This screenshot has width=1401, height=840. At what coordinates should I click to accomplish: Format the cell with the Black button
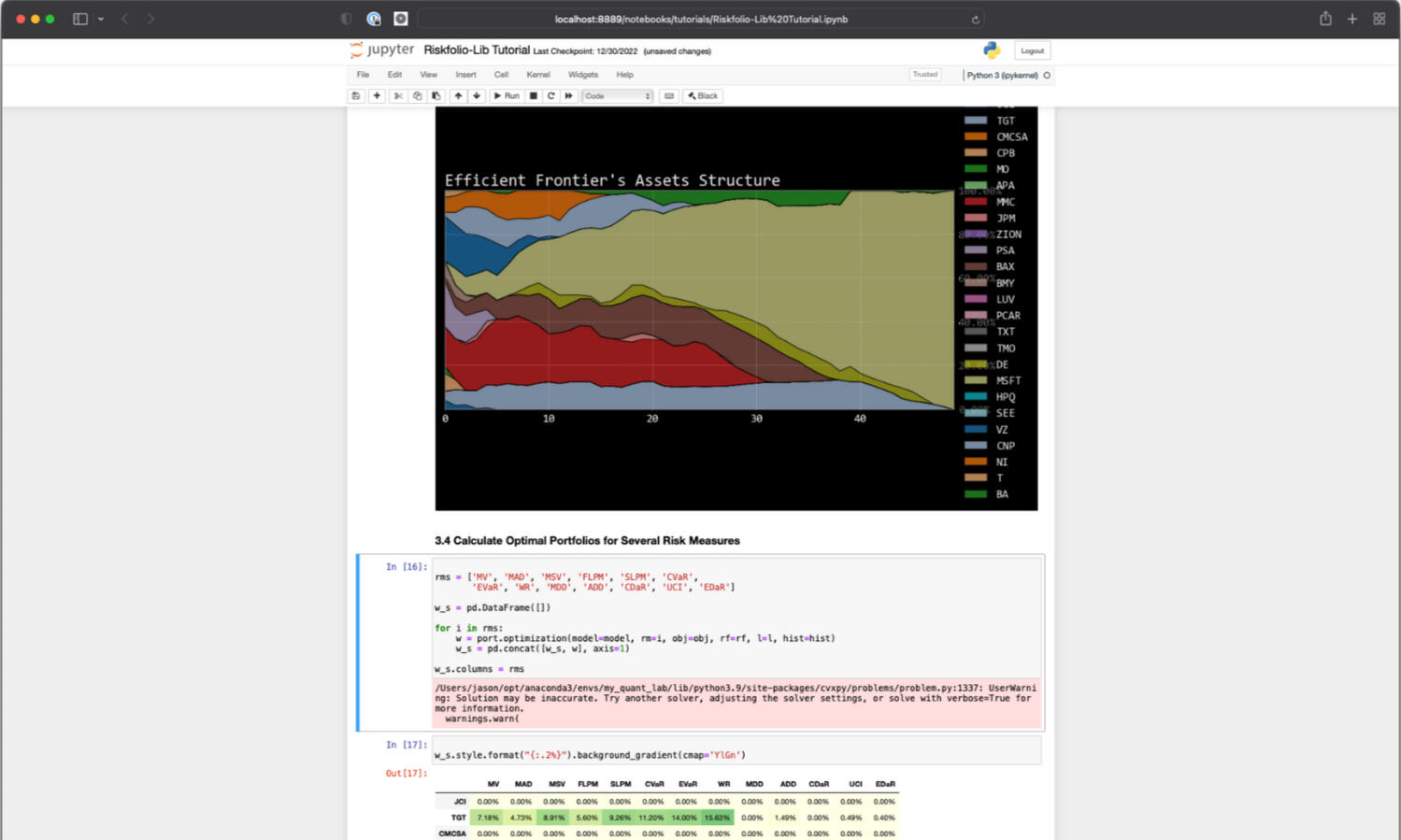tap(703, 96)
